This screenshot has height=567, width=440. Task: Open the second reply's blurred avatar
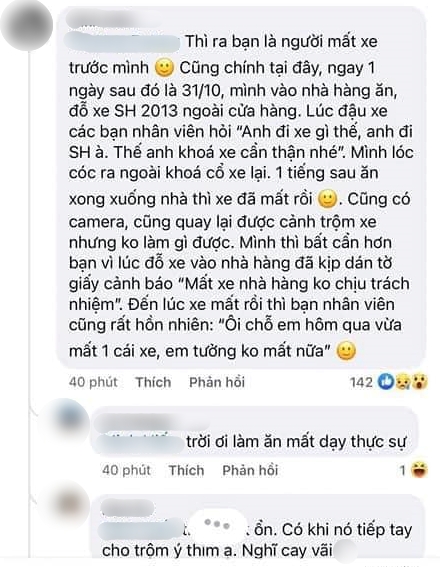[x=69, y=503]
